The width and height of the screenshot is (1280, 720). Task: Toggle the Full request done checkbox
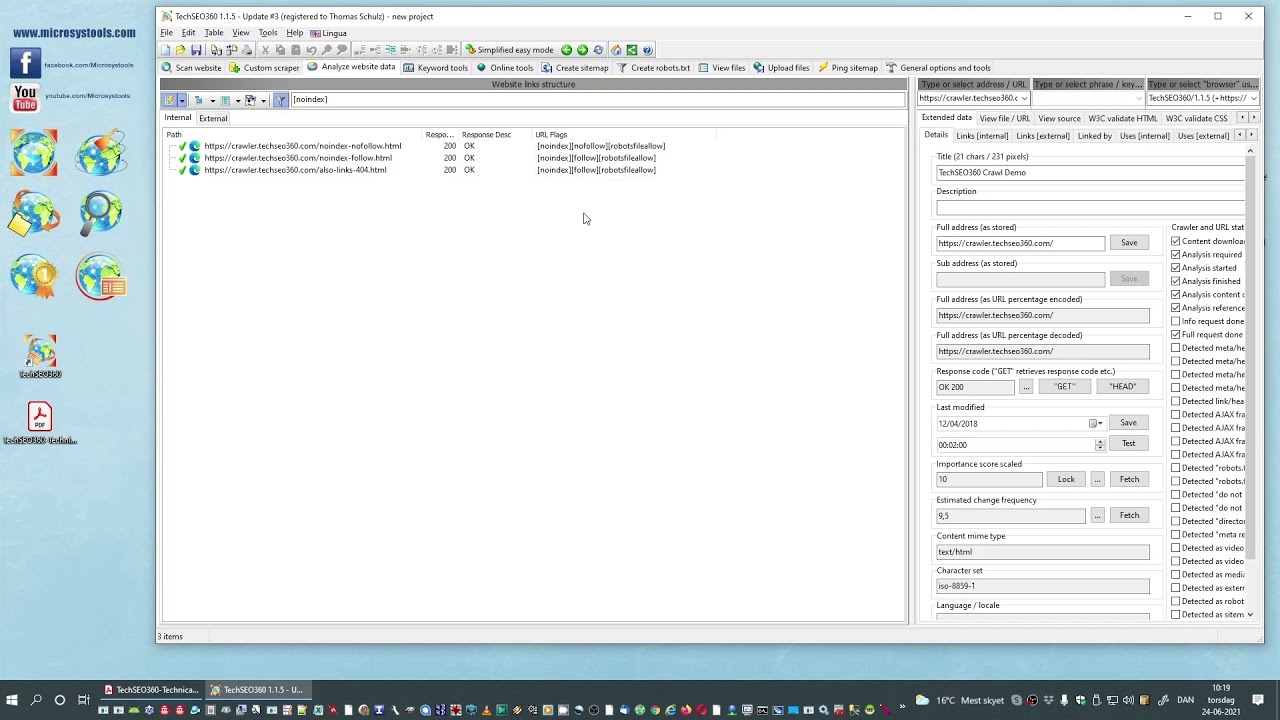[1176, 335]
